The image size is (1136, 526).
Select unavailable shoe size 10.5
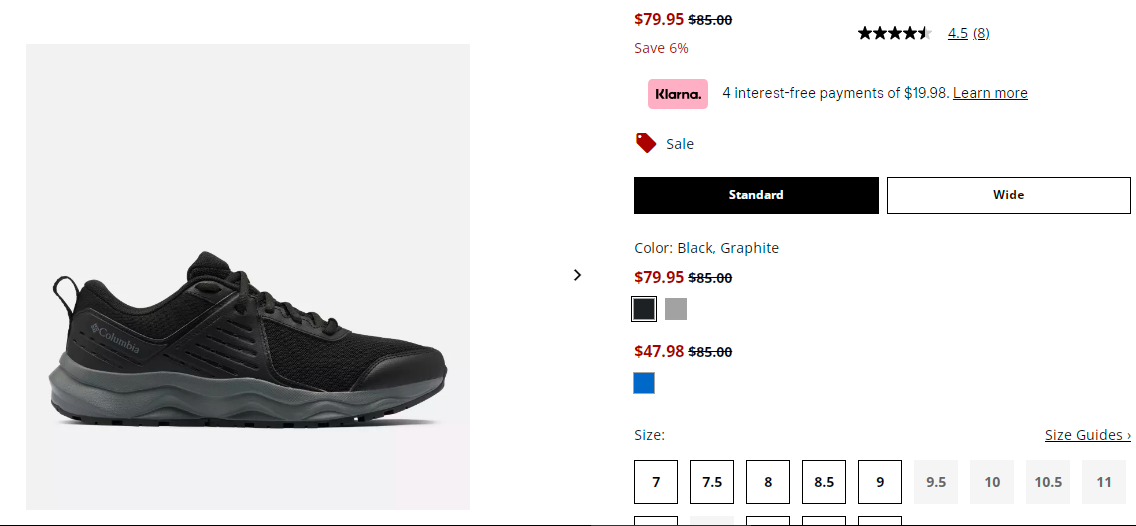pyautogui.click(x=1048, y=482)
